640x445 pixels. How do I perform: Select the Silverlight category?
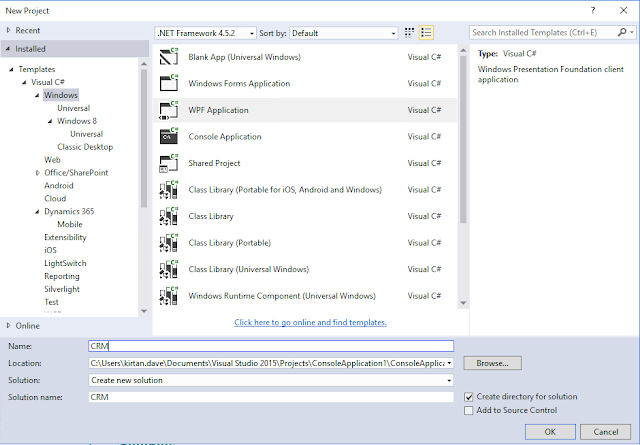tap(62, 289)
